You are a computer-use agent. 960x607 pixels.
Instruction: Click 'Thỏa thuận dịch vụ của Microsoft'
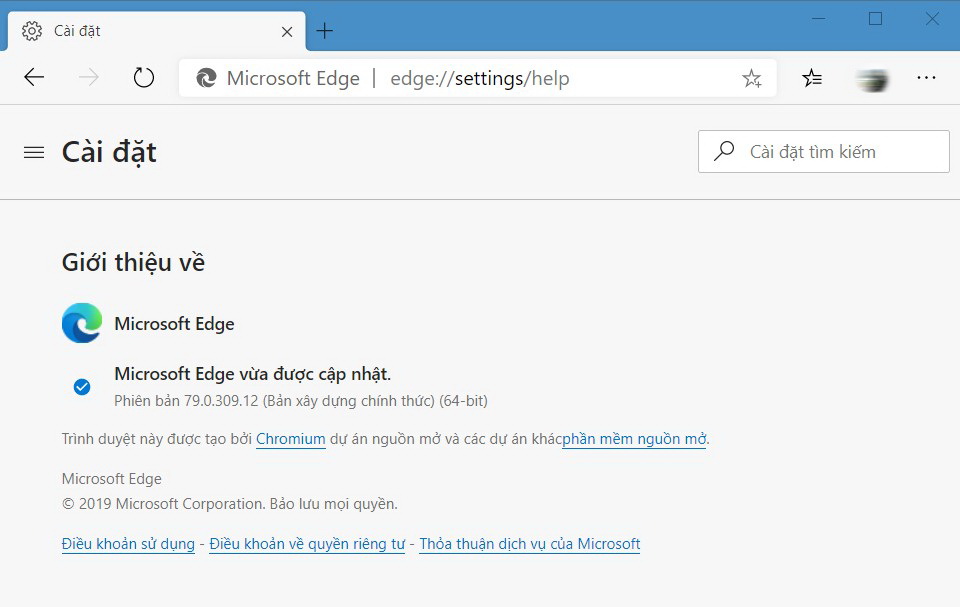click(529, 544)
